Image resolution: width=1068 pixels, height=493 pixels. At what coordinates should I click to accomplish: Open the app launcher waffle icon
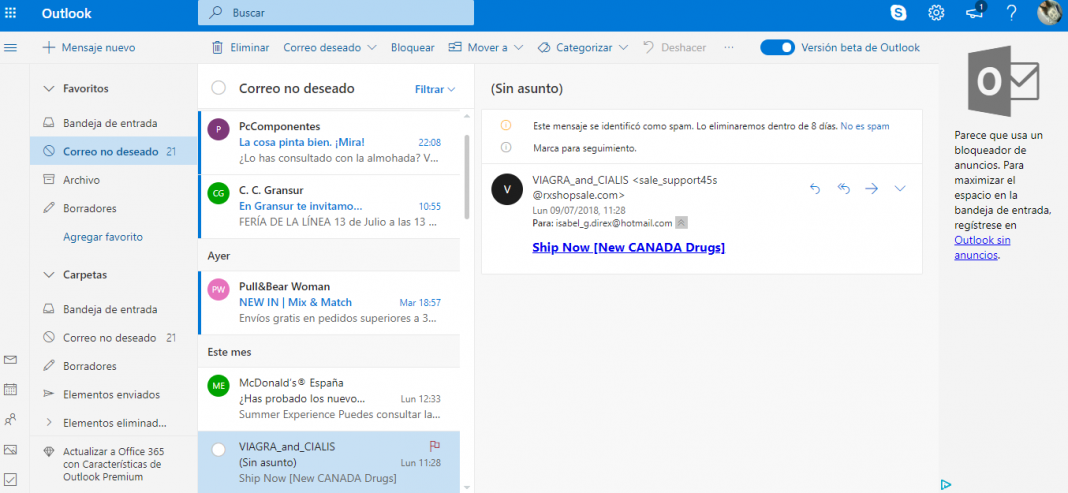point(11,13)
